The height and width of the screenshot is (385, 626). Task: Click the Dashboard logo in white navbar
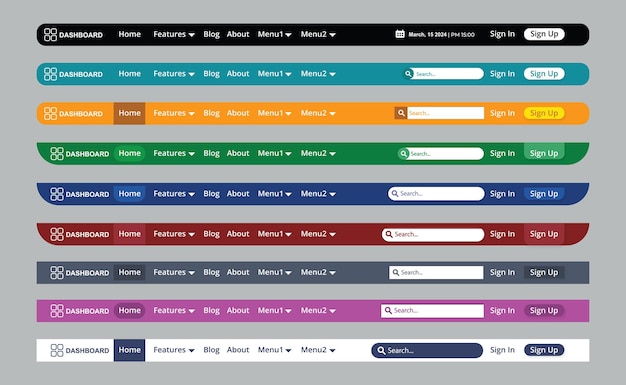point(79,350)
